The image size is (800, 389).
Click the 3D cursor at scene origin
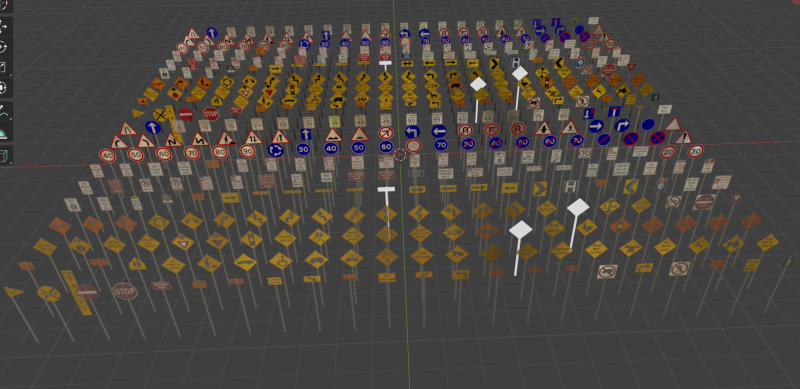(400, 155)
